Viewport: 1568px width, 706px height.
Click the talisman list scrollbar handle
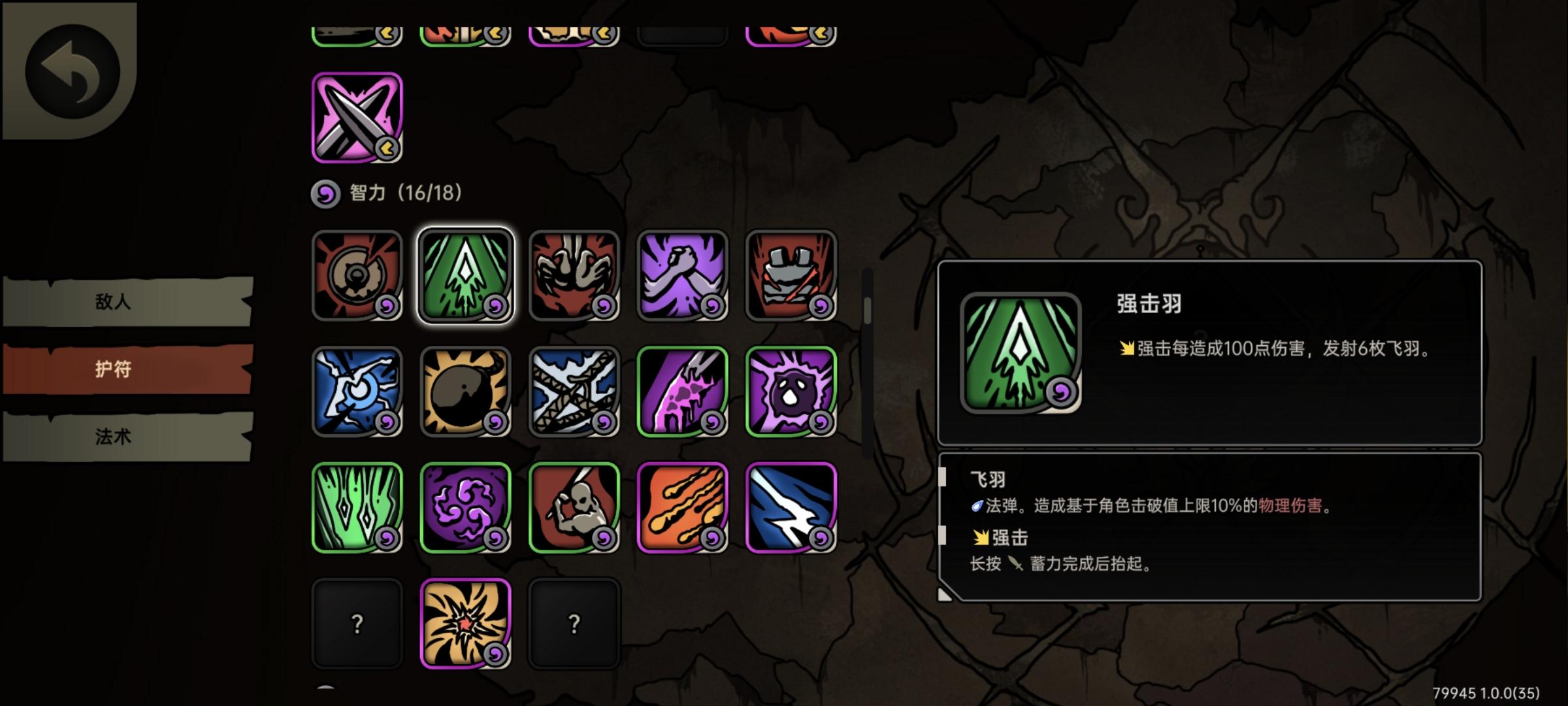click(x=867, y=311)
